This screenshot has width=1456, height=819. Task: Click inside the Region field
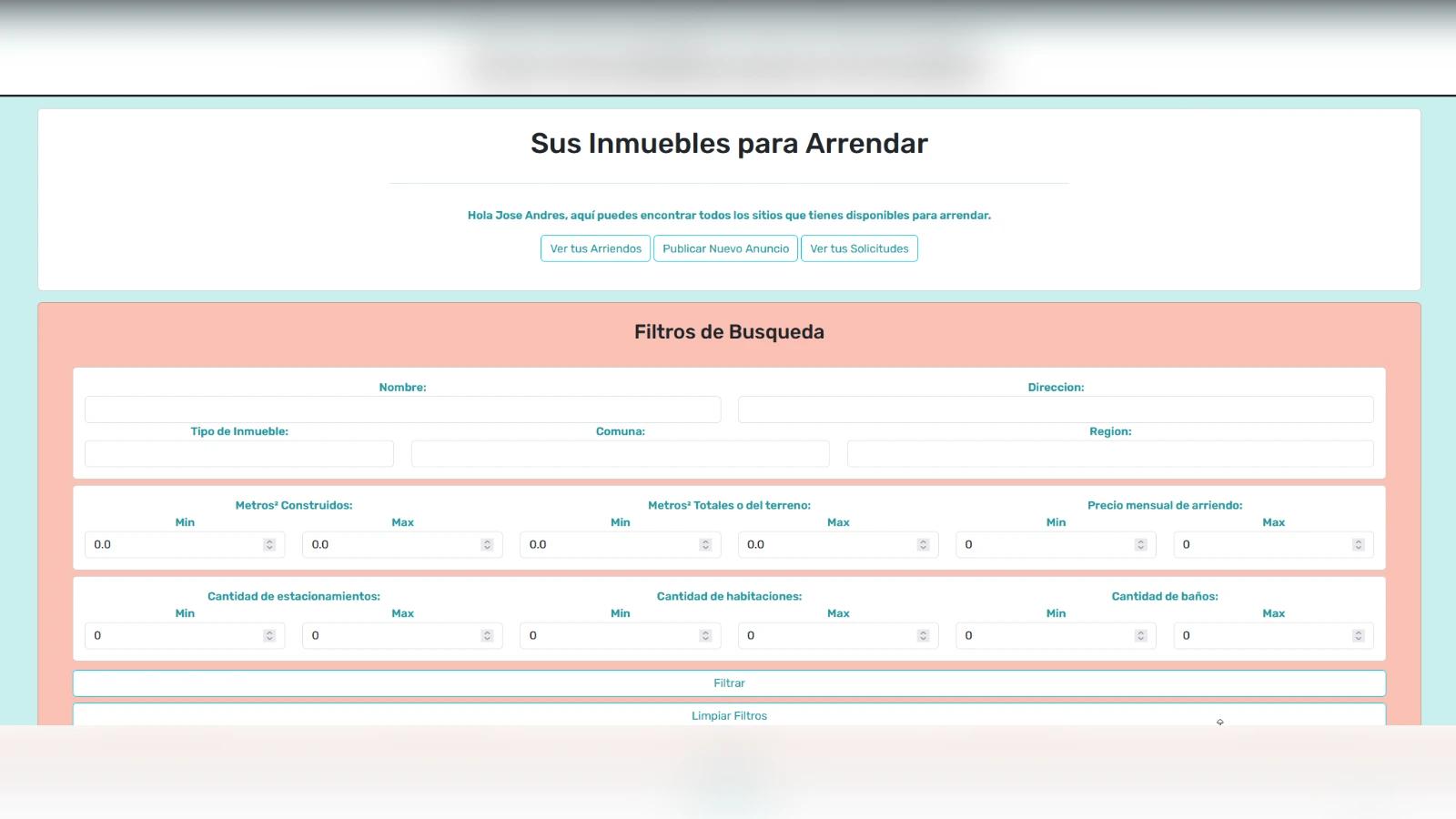pos(1110,453)
